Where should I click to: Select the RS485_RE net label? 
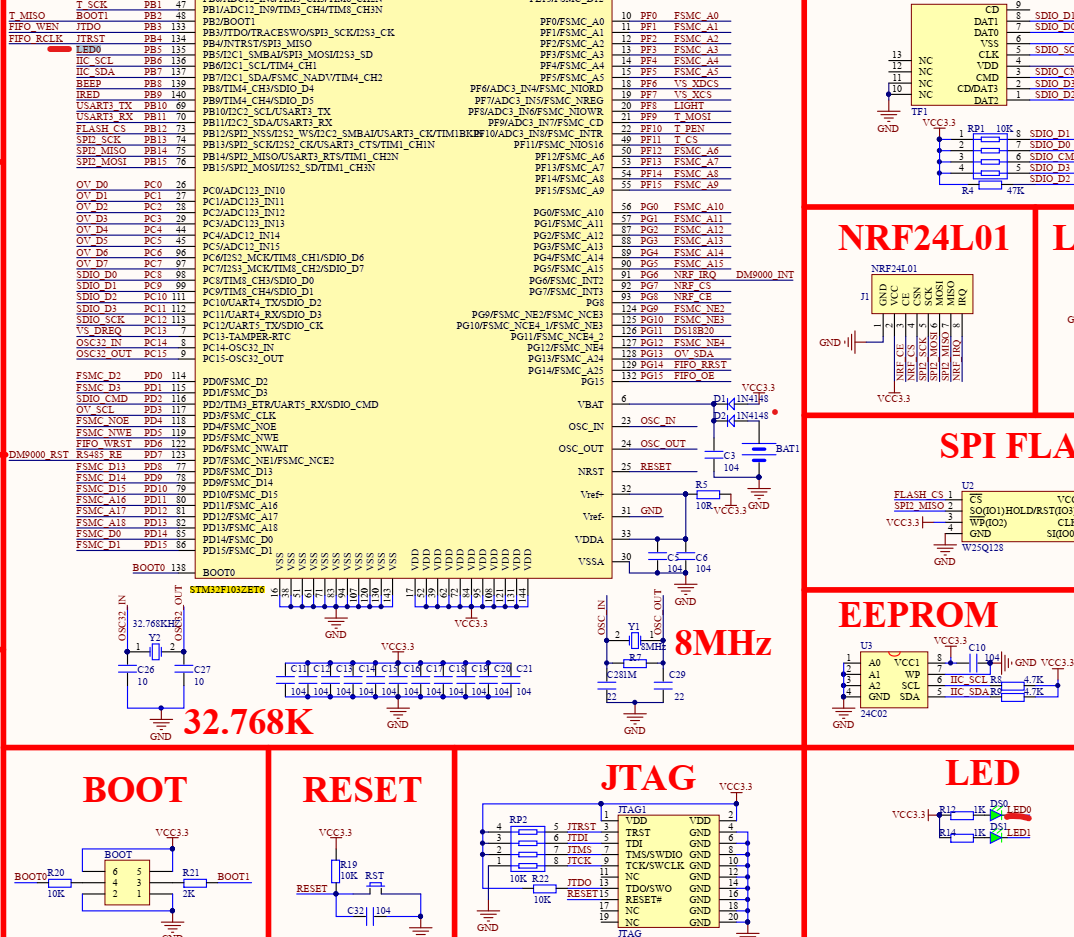[99, 455]
